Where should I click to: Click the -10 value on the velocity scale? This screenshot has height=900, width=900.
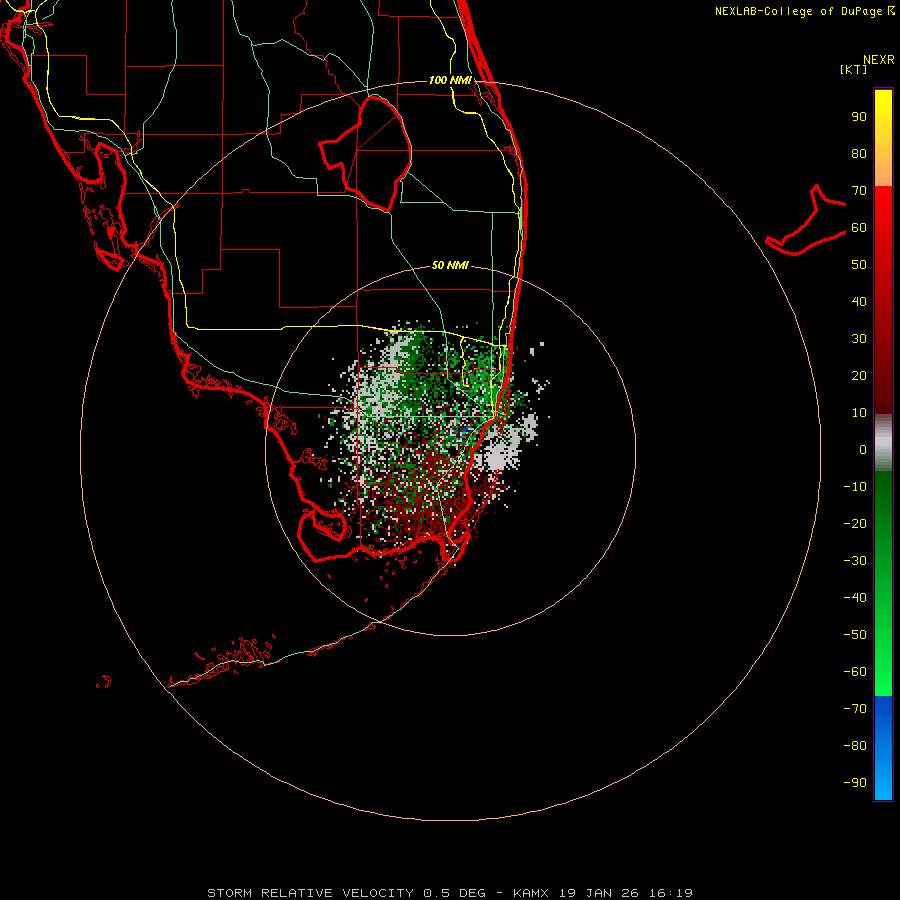point(855,487)
